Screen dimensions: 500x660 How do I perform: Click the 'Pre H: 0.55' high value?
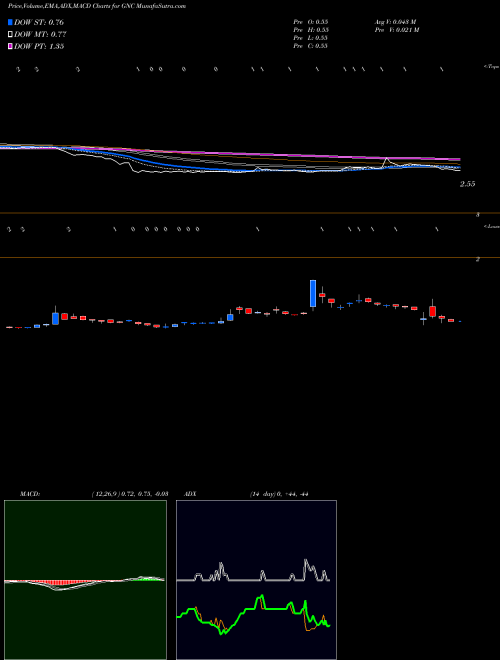(x=311, y=30)
